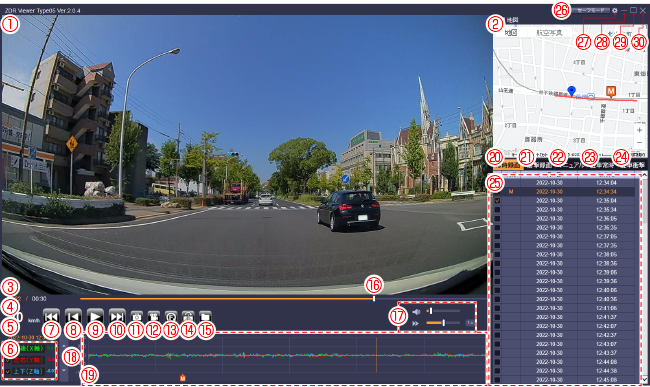Expand the G-sensor graph scale with the up arrow
This screenshot has height=387, width=650.
pyautogui.click(x=64, y=345)
